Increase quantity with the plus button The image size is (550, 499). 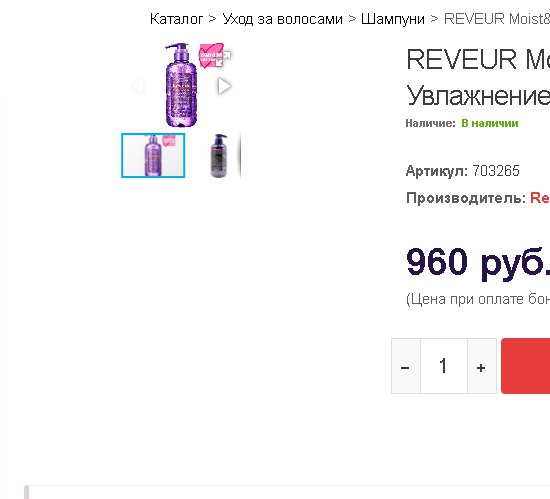click(x=482, y=366)
